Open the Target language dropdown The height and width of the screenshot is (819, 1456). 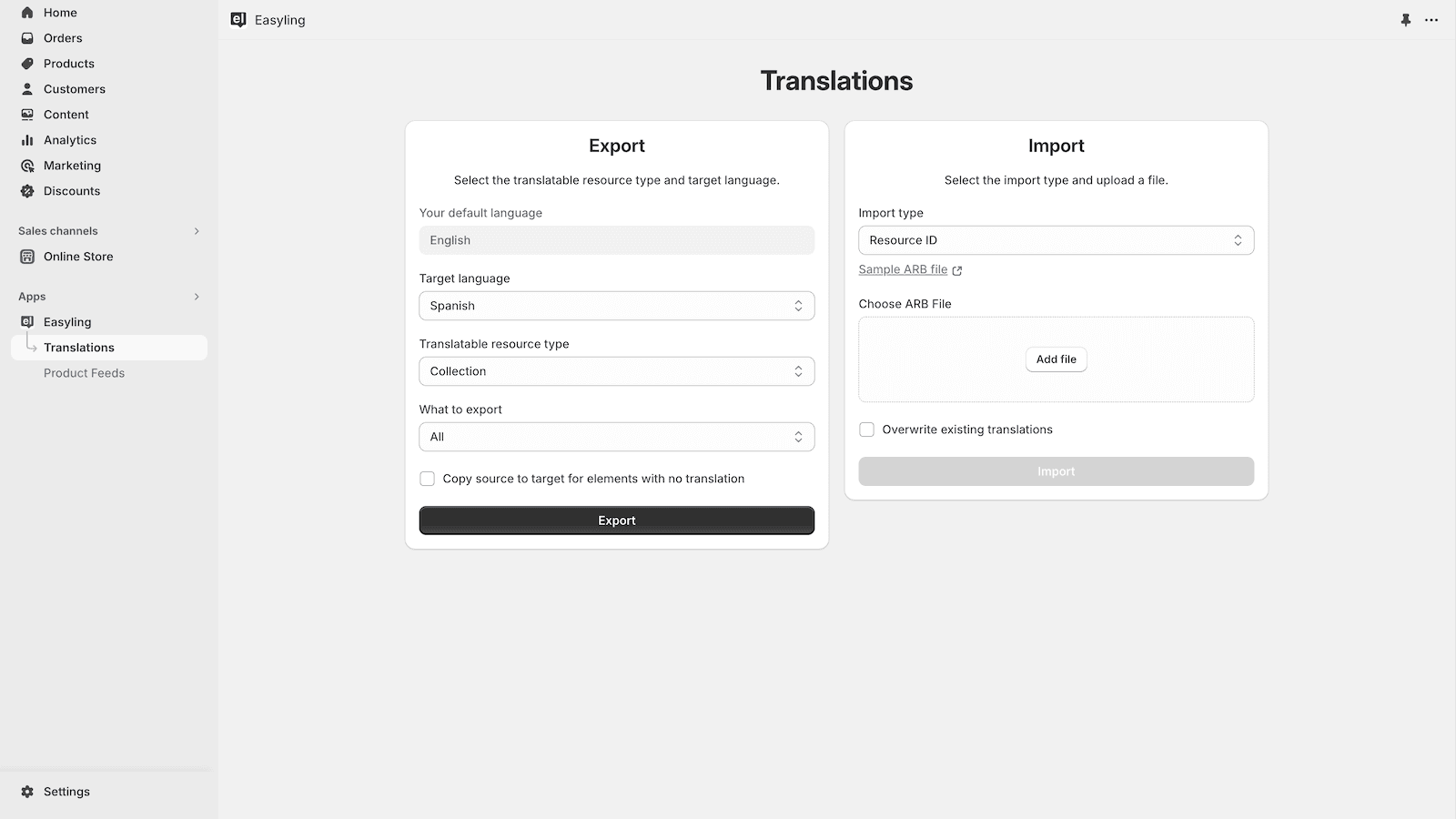tap(616, 306)
